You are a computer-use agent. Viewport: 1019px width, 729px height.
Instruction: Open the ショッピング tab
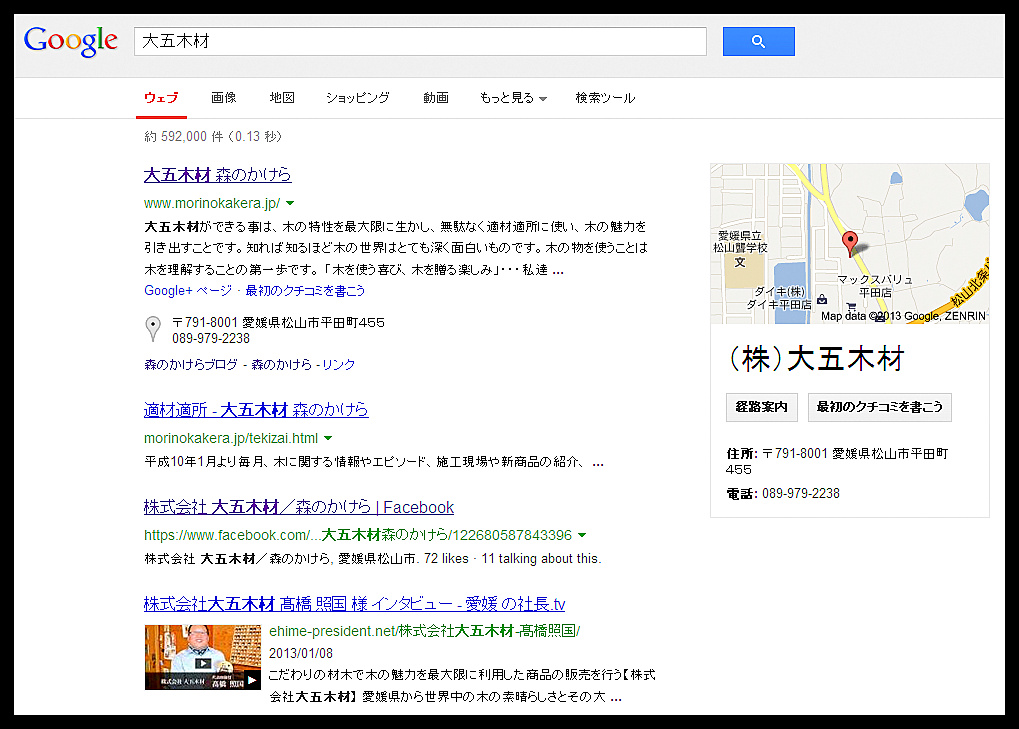tap(357, 98)
